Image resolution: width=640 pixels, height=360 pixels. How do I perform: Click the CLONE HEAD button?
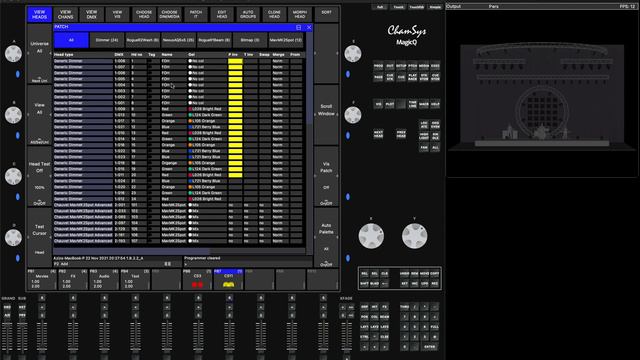coord(274,15)
